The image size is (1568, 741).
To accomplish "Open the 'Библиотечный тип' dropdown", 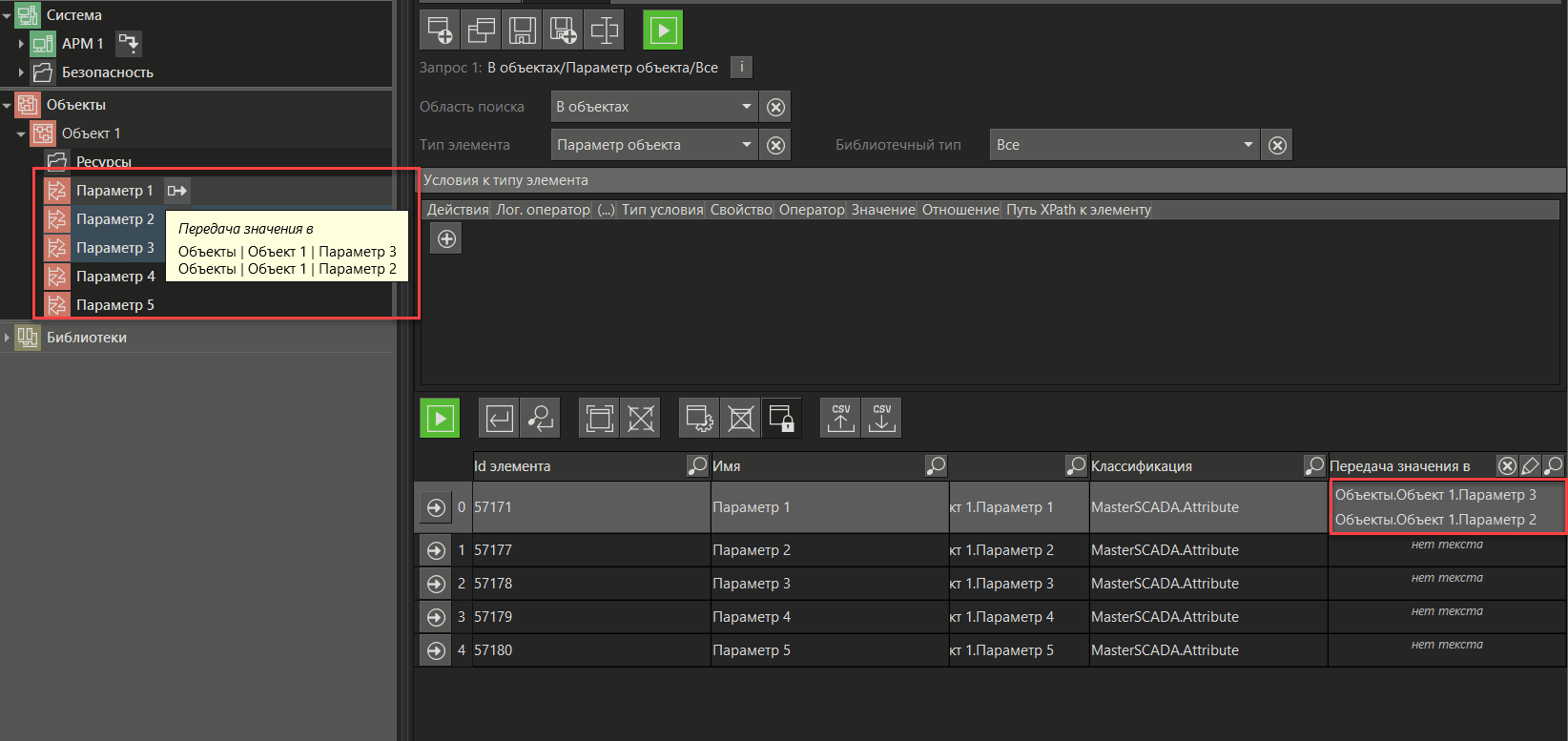I will pos(1124,145).
